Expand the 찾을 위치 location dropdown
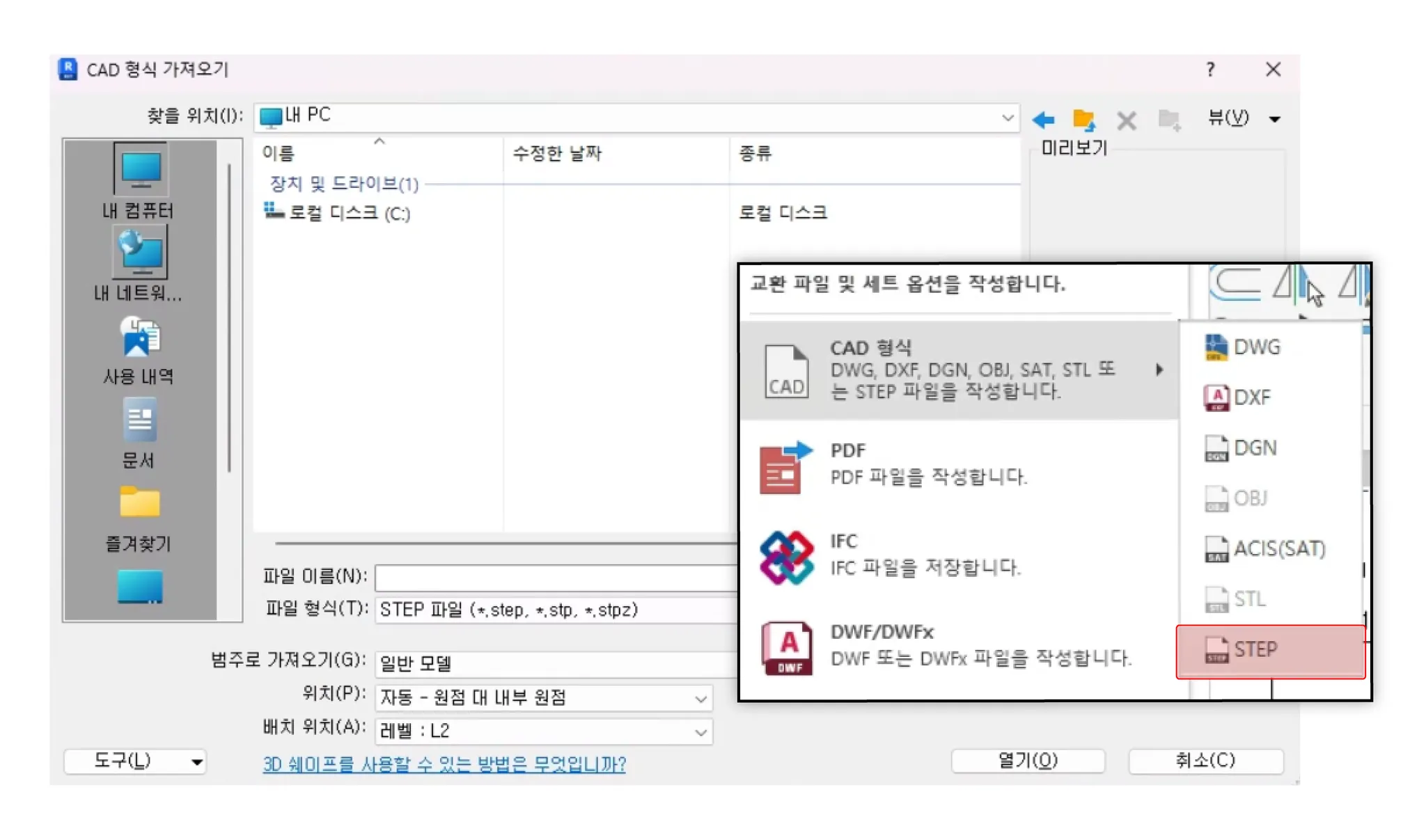The height and width of the screenshot is (840, 1426). (1007, 117)
